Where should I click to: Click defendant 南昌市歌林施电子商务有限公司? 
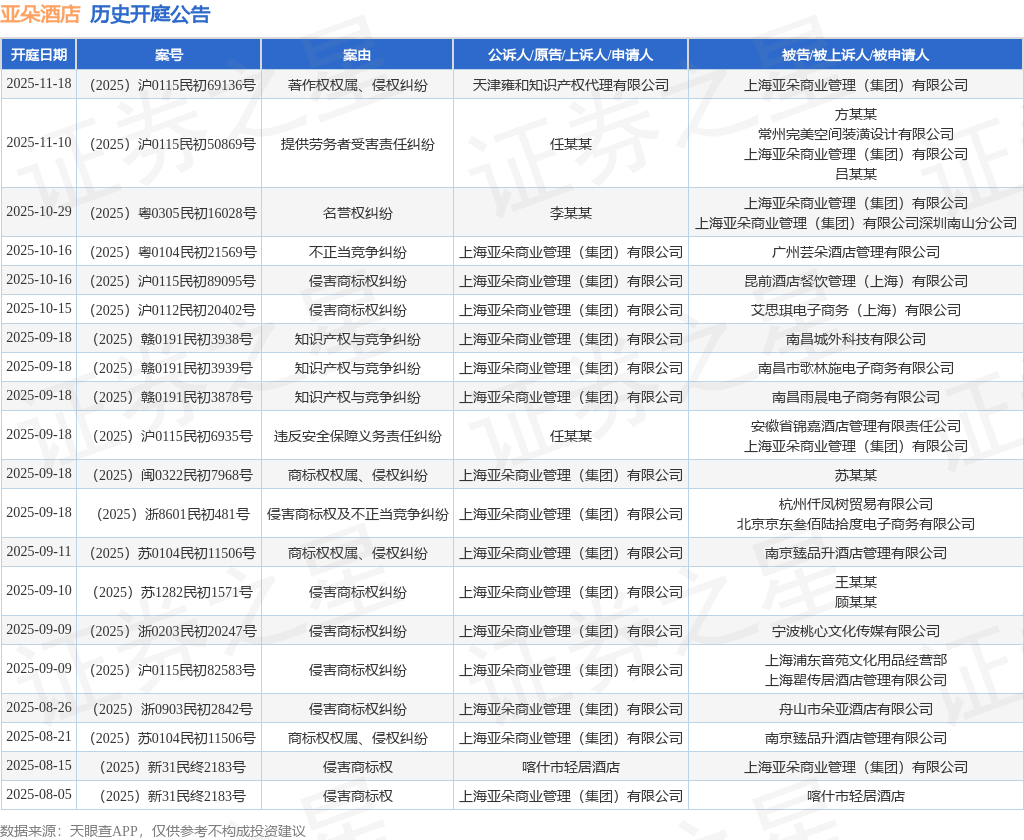pyautogui.click(x=856, y=368)
